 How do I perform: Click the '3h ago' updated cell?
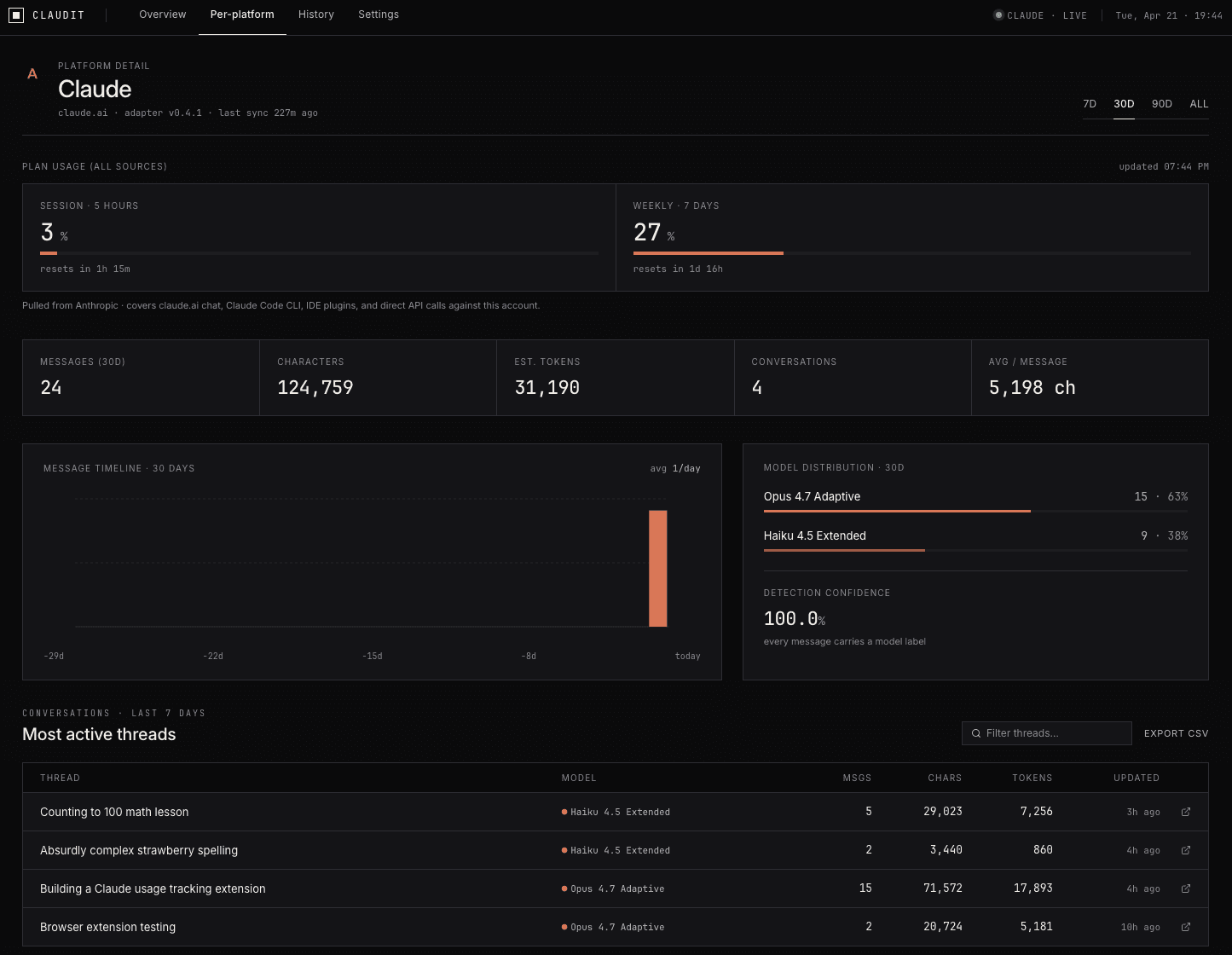[x=1143, y=812]
